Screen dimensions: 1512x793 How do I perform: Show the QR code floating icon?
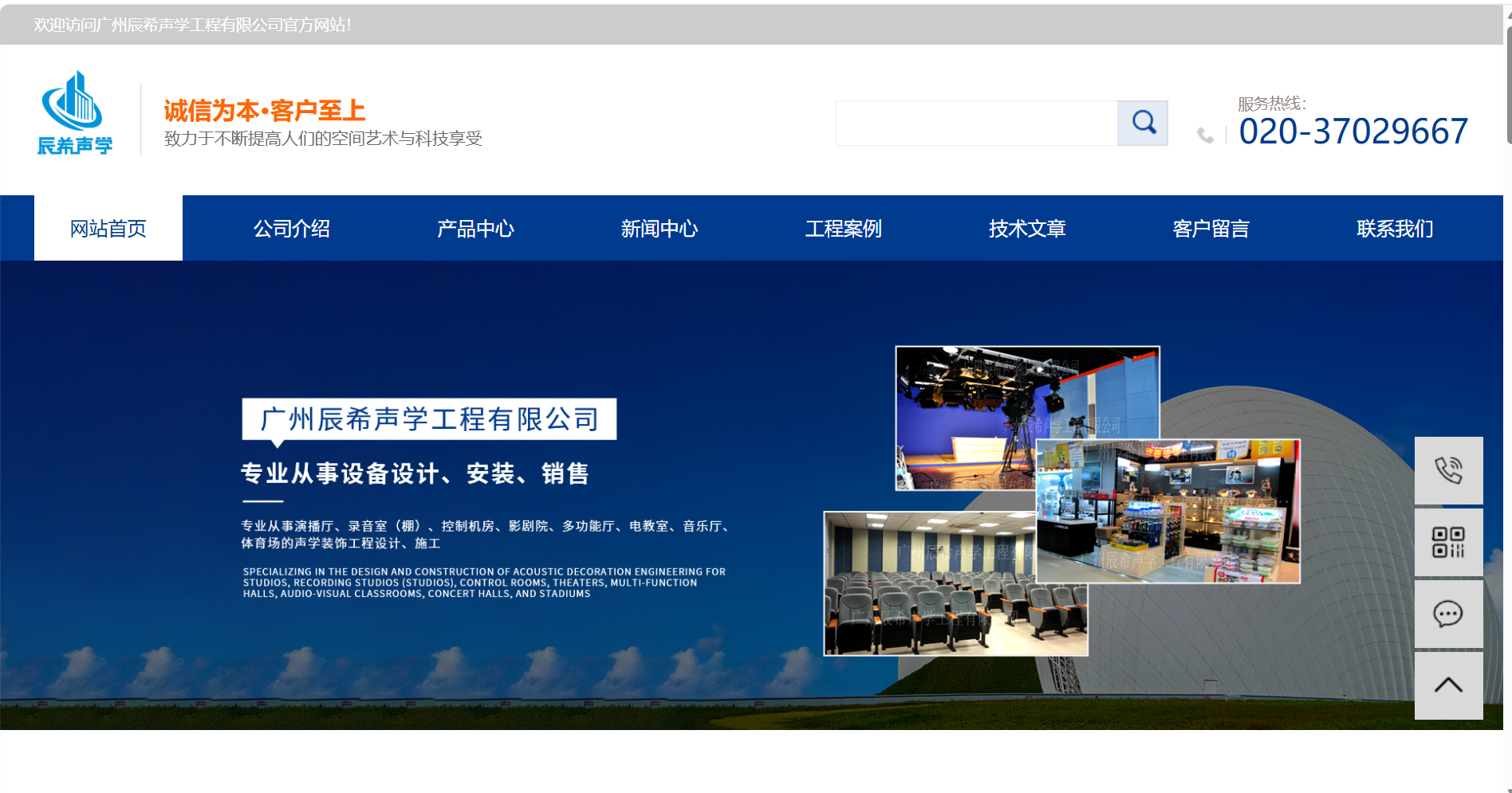point(1448,542)
